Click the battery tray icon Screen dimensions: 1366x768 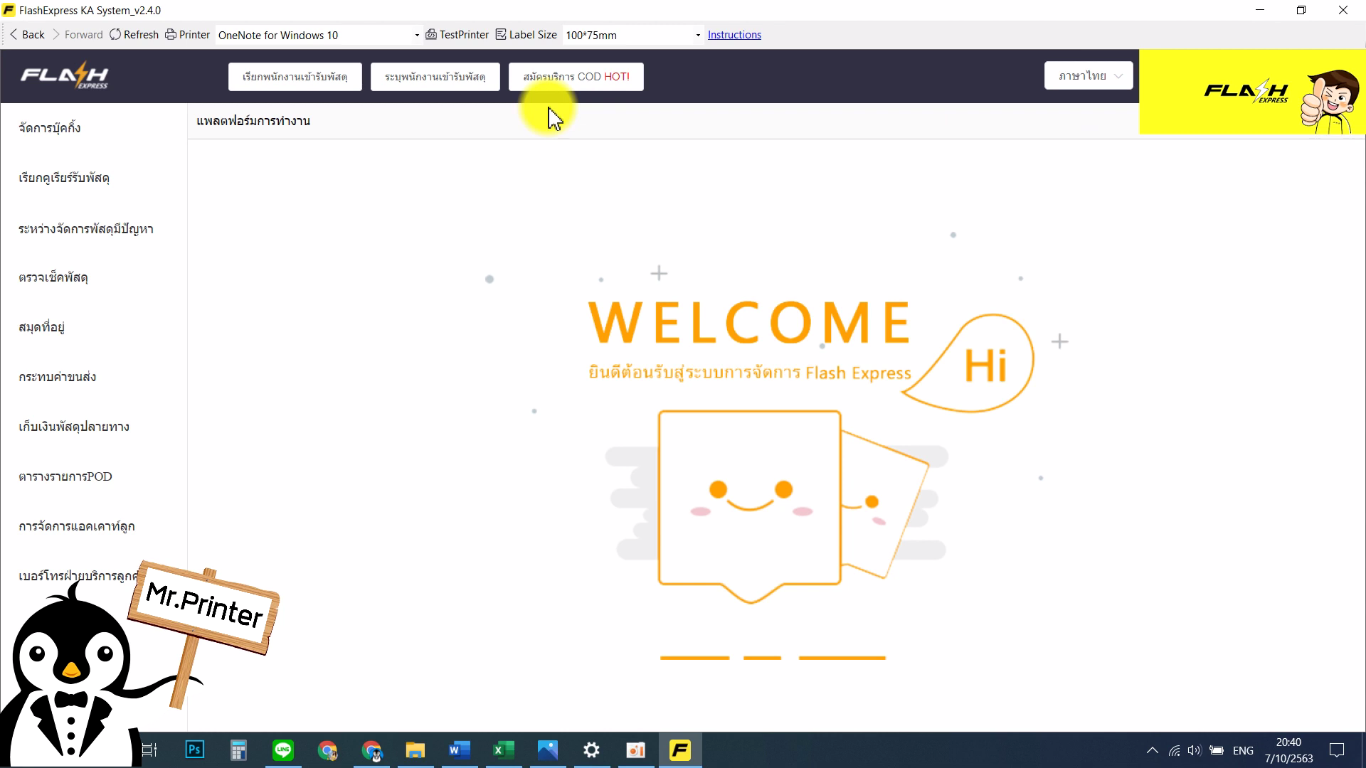click(x=1217, y=750)
